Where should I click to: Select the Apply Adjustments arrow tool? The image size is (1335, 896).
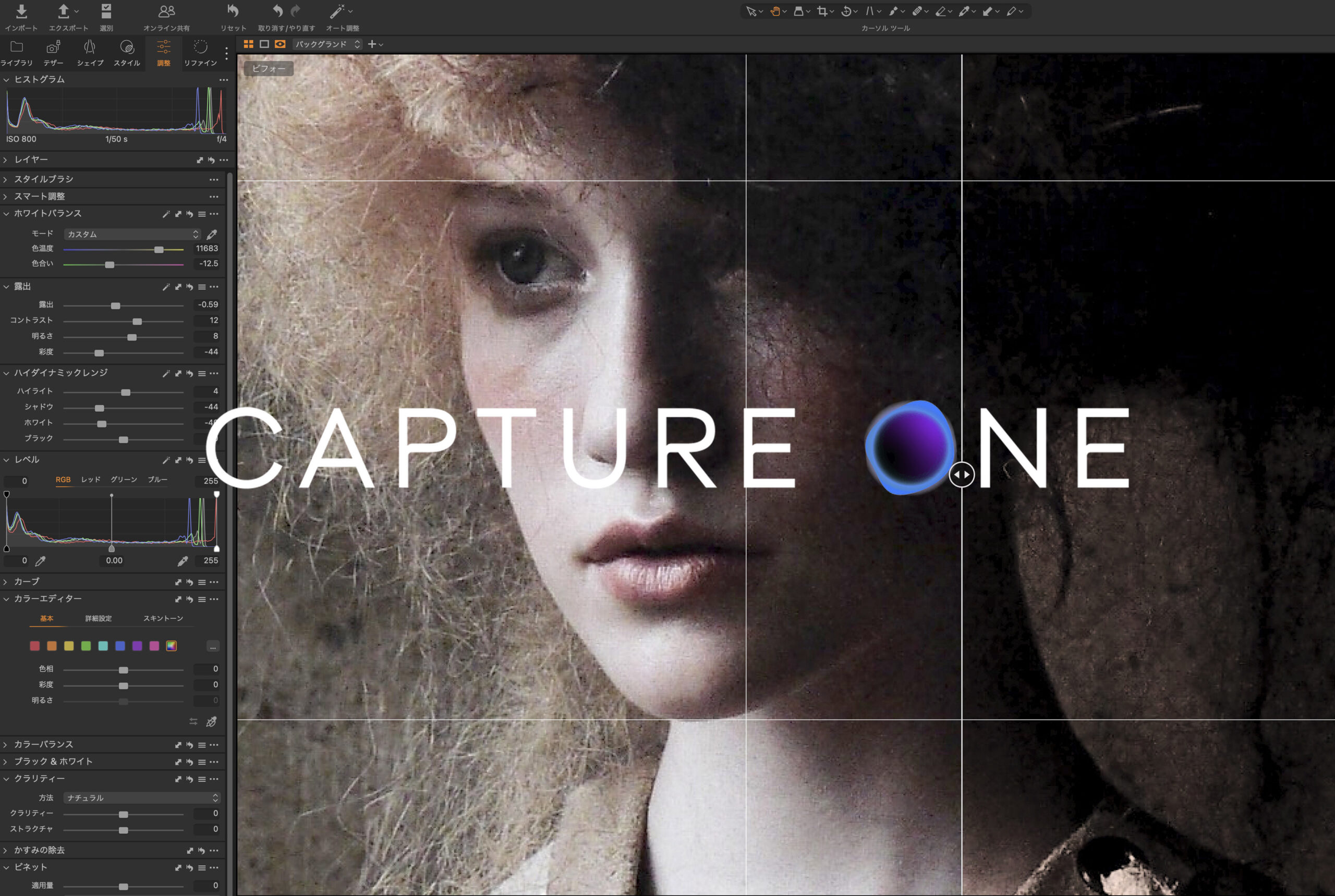pyautogui.click(x=988, y=11)
